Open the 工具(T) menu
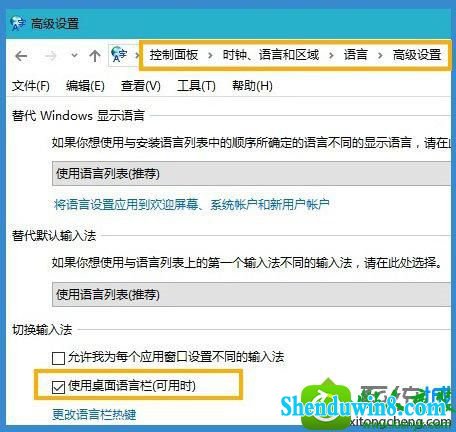Viewport: 456px width, 432px height. (196, 86)
